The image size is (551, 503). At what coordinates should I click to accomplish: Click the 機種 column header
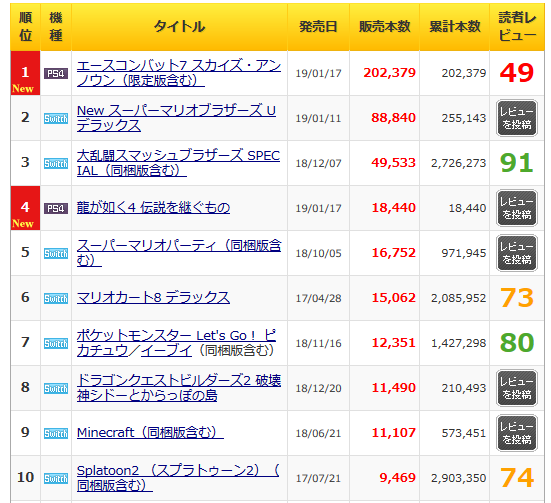(x=56, y=27)
